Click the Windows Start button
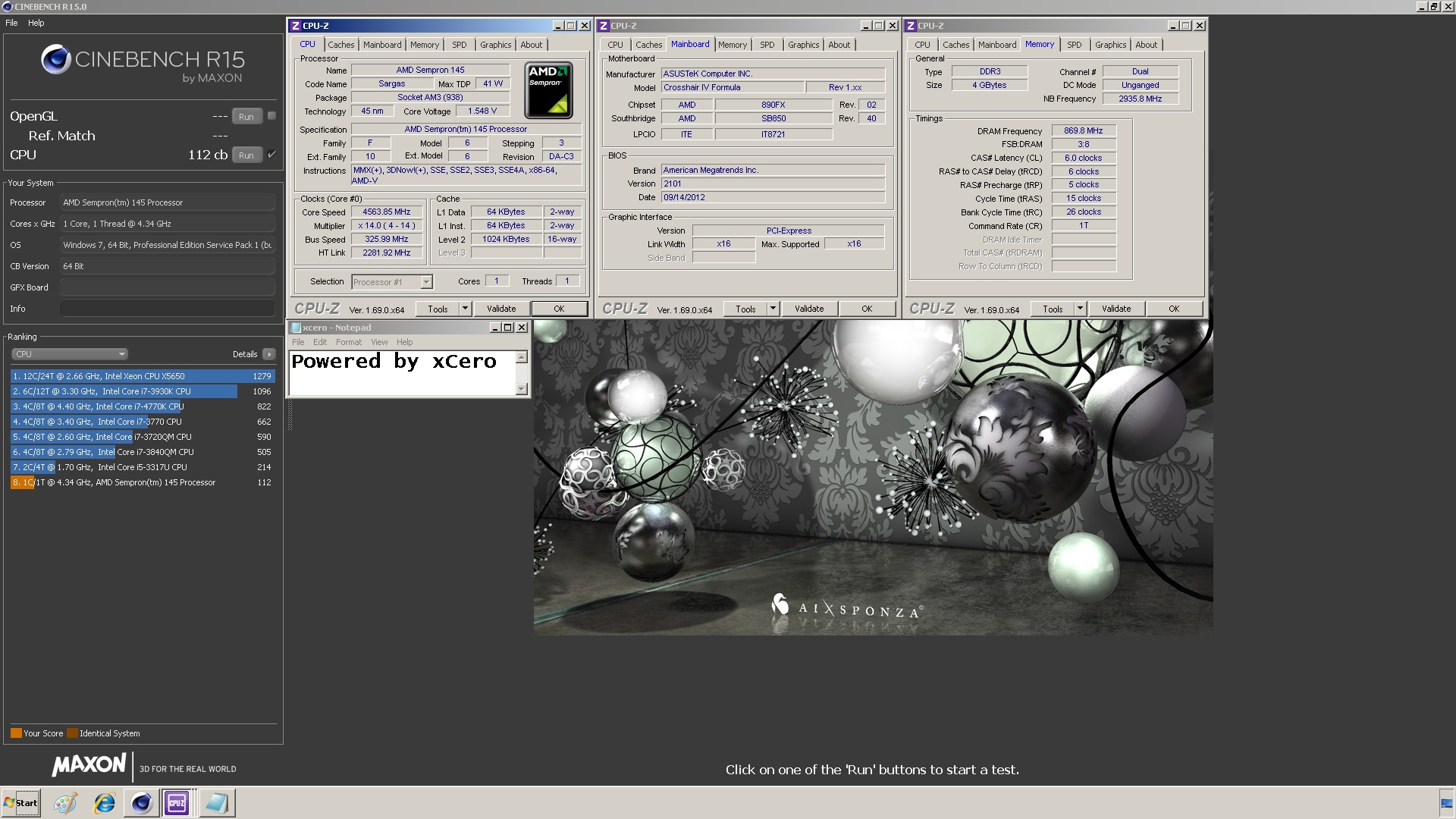This screenshot has height=819, width=1456. coord(20,803)
